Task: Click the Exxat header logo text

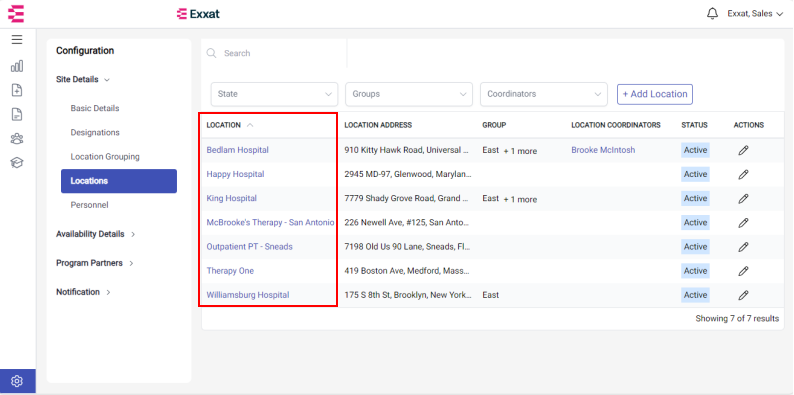Action: click(x=198, y=14)
